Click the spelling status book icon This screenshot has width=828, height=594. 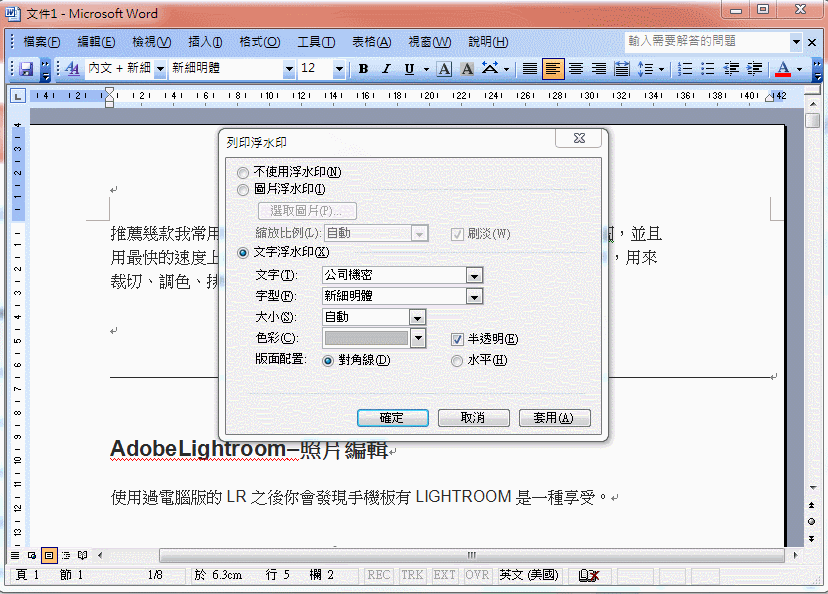pyautogui.click(x=589, y=575)
